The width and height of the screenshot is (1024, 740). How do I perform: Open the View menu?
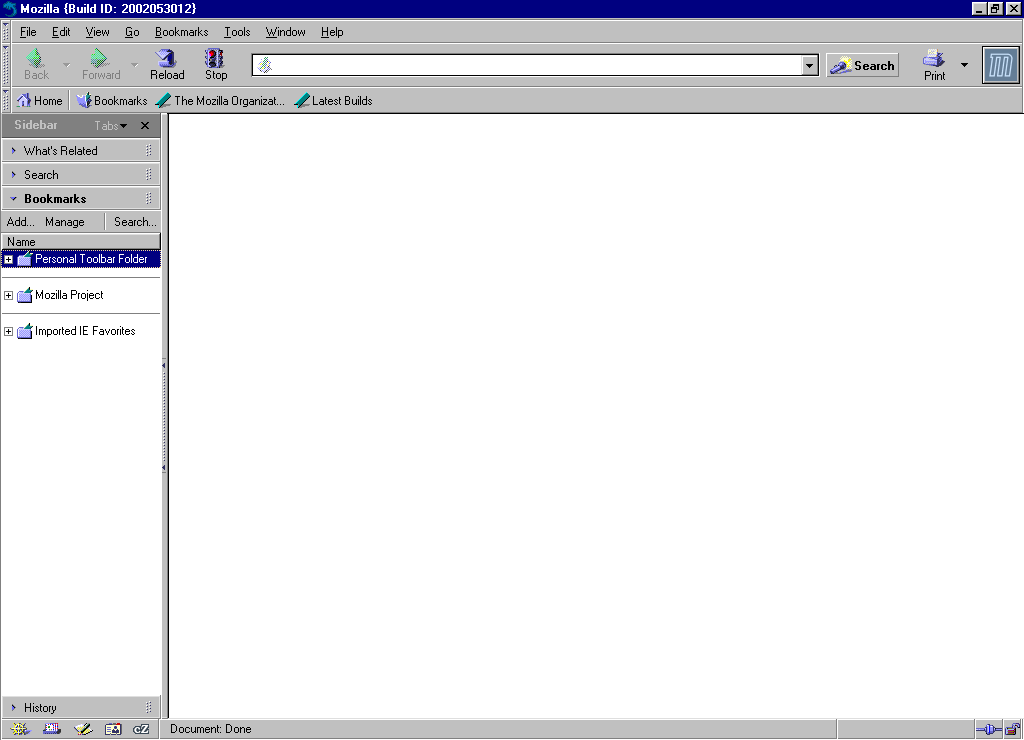pos(97,32)
